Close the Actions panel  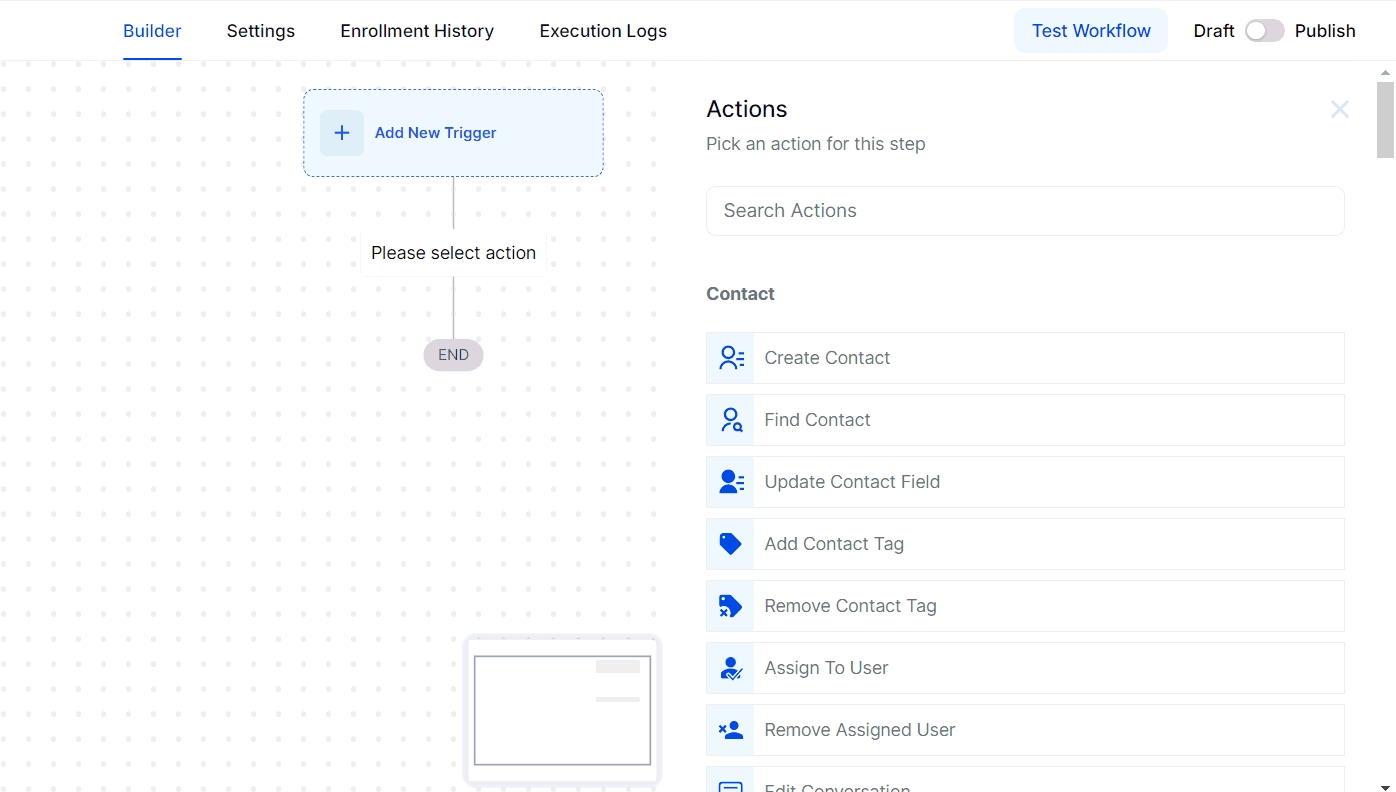pyautogui.click(x=1339, y=110)
